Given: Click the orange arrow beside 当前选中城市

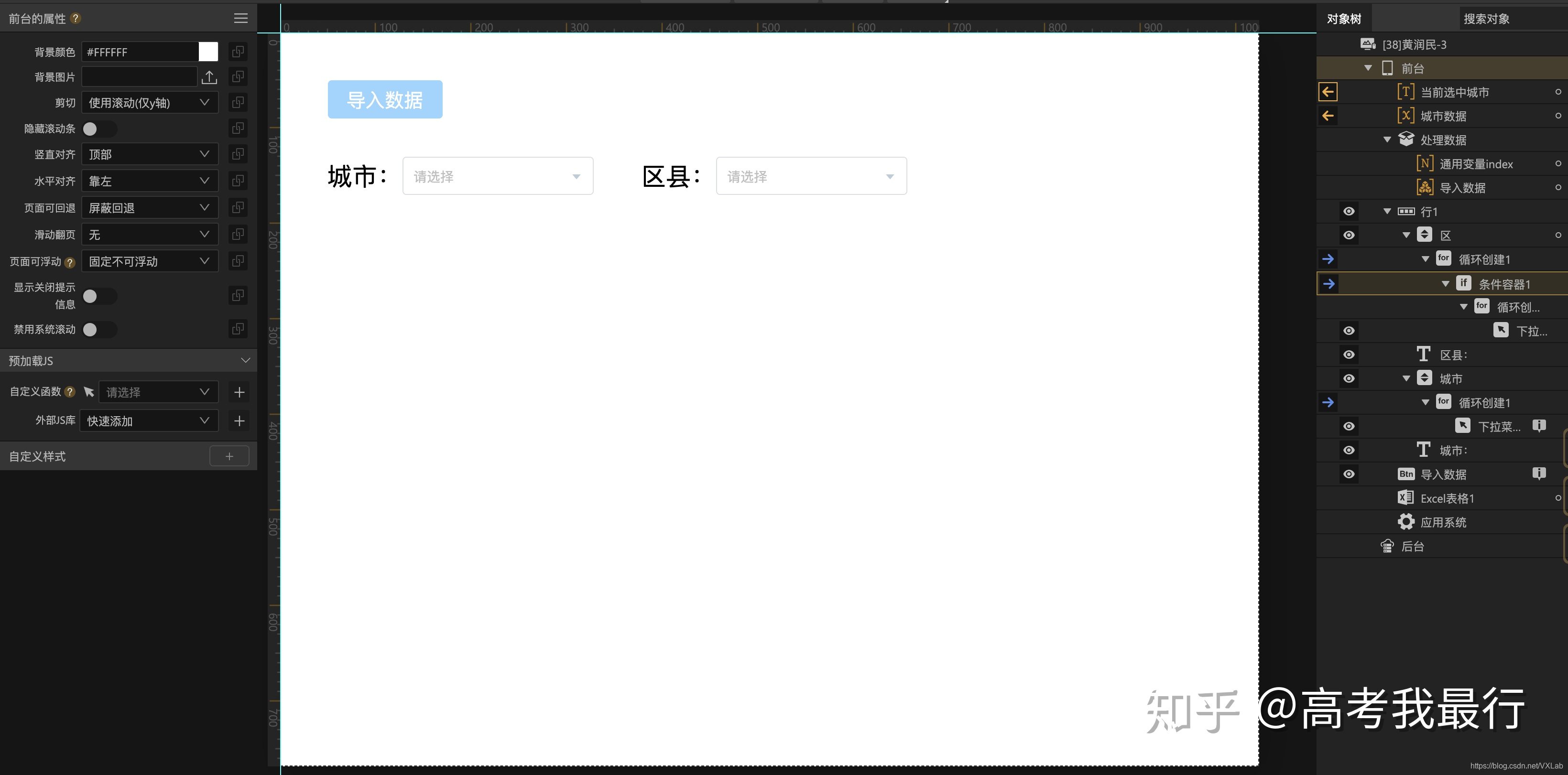Looking at the screenshot, I should pos(1328,92).
